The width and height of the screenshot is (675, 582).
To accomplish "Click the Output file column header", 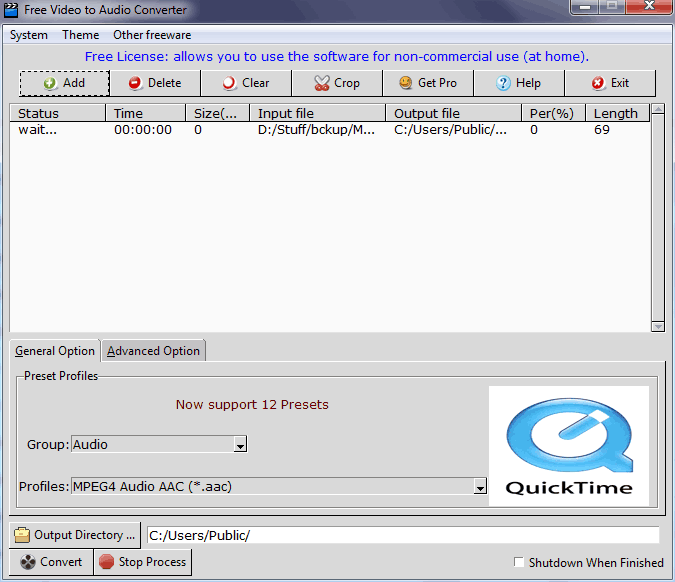I will pyautogui.click(x=454, y=113).
